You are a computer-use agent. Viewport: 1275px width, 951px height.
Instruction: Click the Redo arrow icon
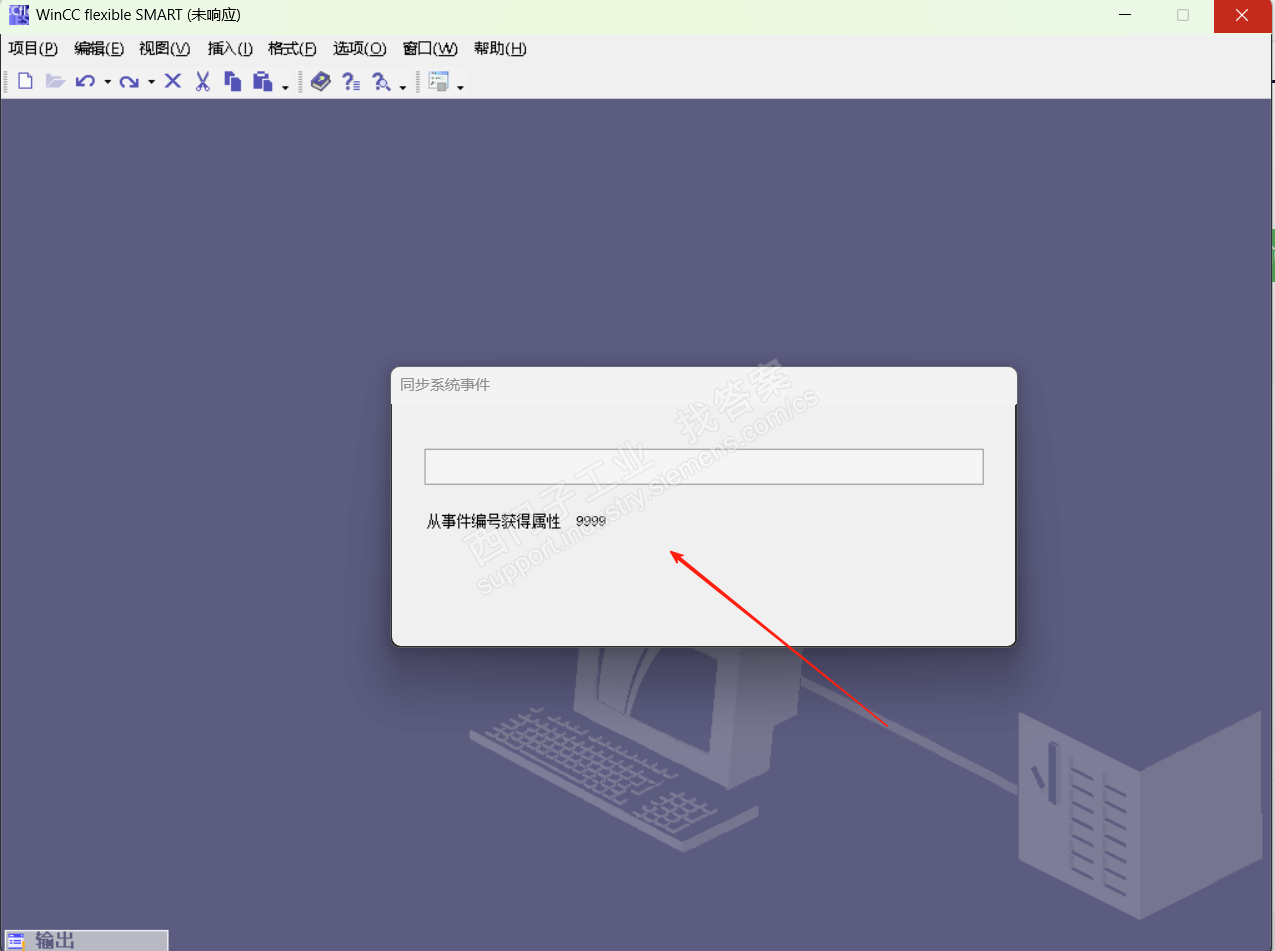(129, 82)
